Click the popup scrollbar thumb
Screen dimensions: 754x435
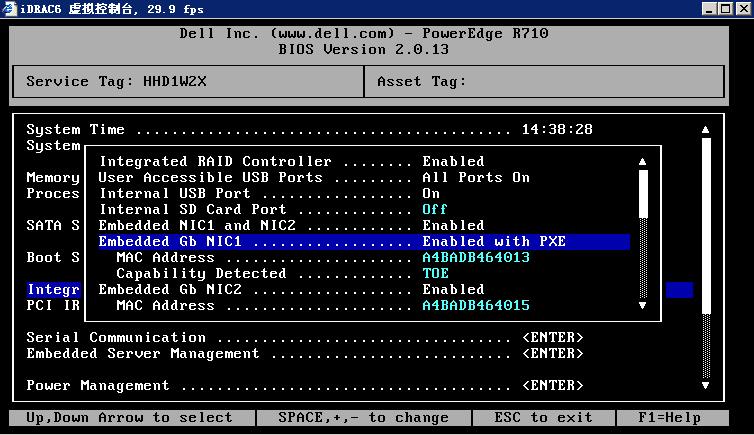pos(643,193)
